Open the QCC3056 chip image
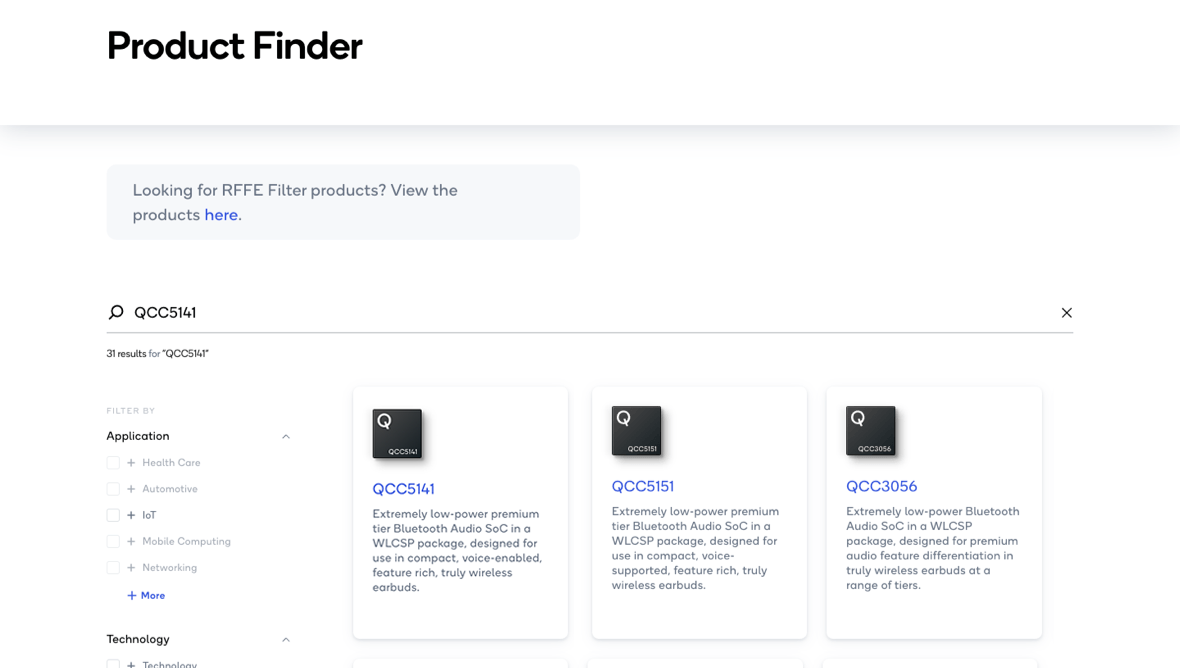Screen dimensions: 1180x668 (x=870, y=431)
